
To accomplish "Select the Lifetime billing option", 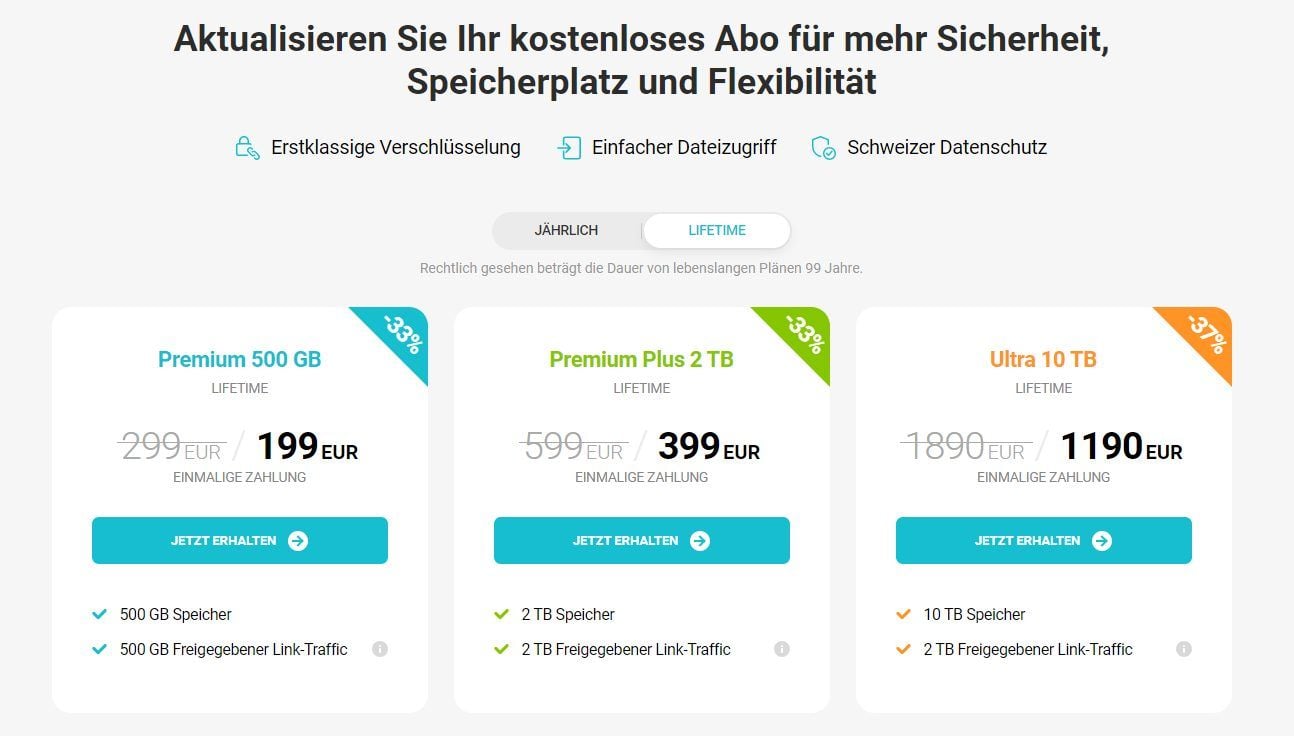I will pyautogui.click(x=717, y=230).
